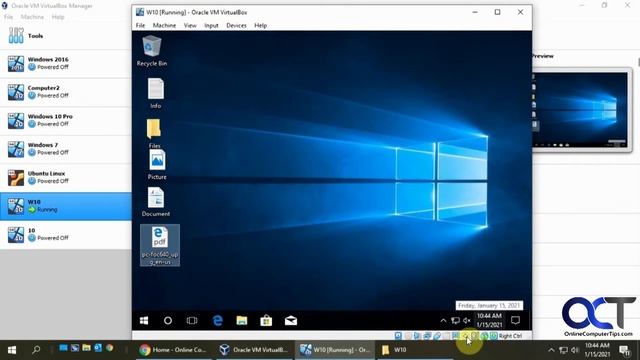This screenshot has height=360, width=640.
Task: Open the host Windows Start button
Action: coord(12,350)
